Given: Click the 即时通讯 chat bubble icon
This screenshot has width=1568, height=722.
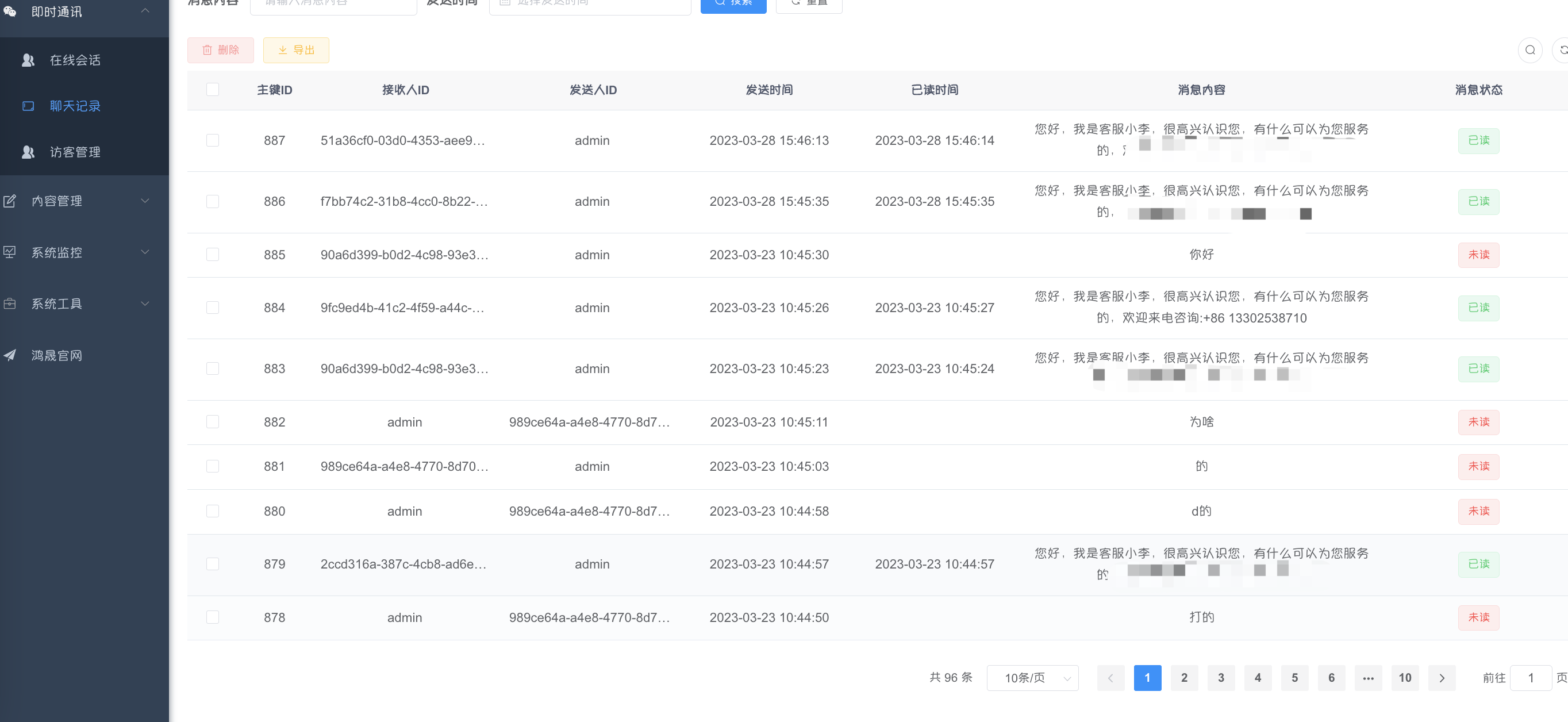Looking at the screenshot, I should (x=10, y=11).
